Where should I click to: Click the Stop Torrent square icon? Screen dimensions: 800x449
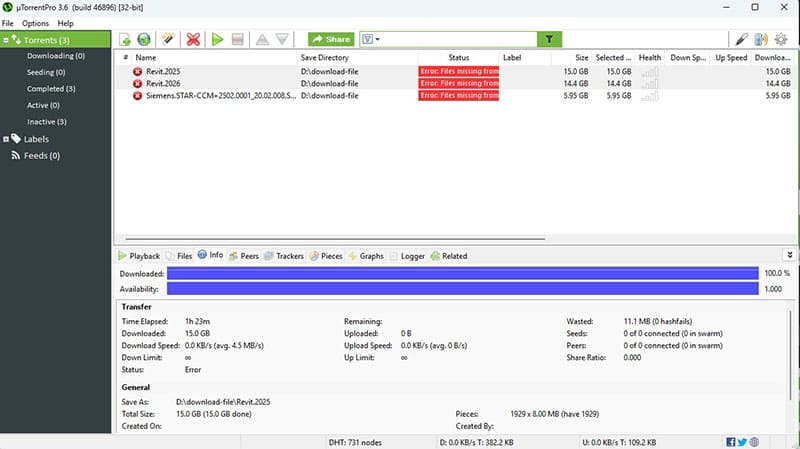pyautogui.click(x=237, y=39)
